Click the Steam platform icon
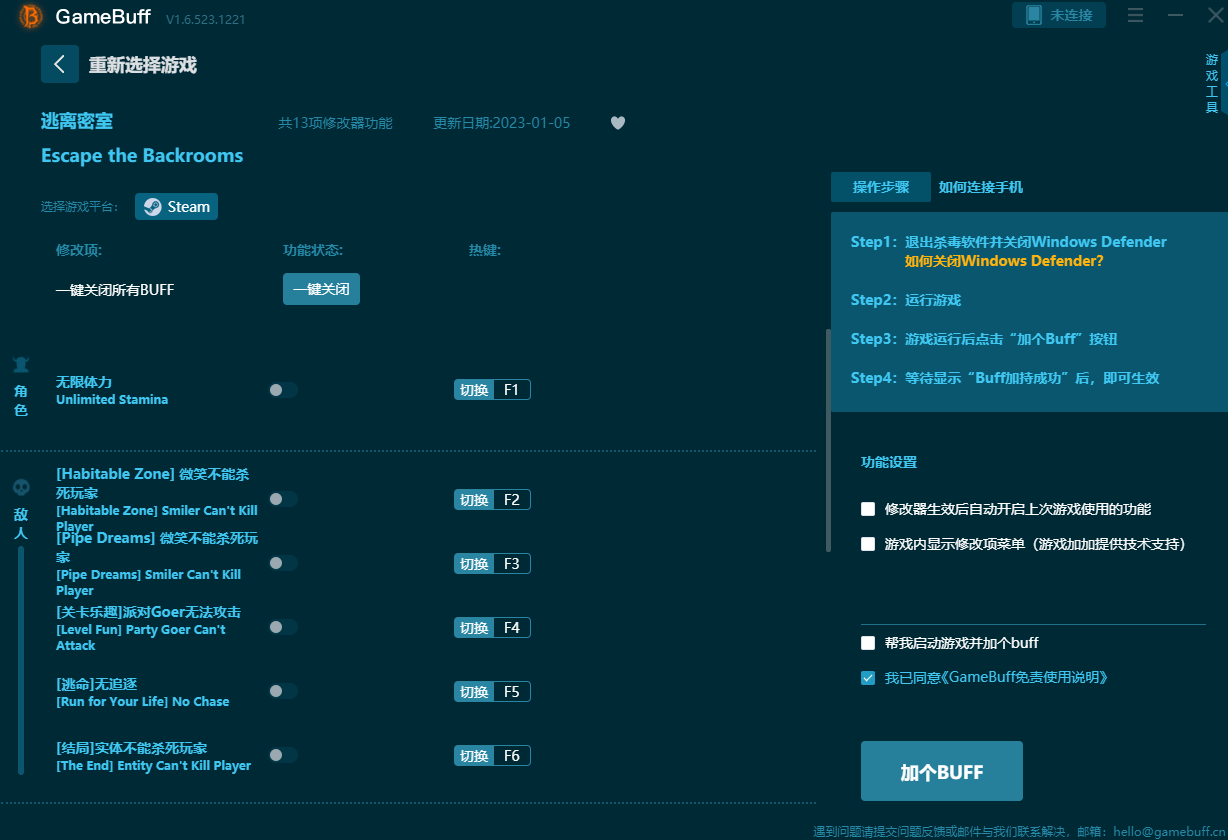1228x840 pixels. pyautogui.click(x=153, y=207)
